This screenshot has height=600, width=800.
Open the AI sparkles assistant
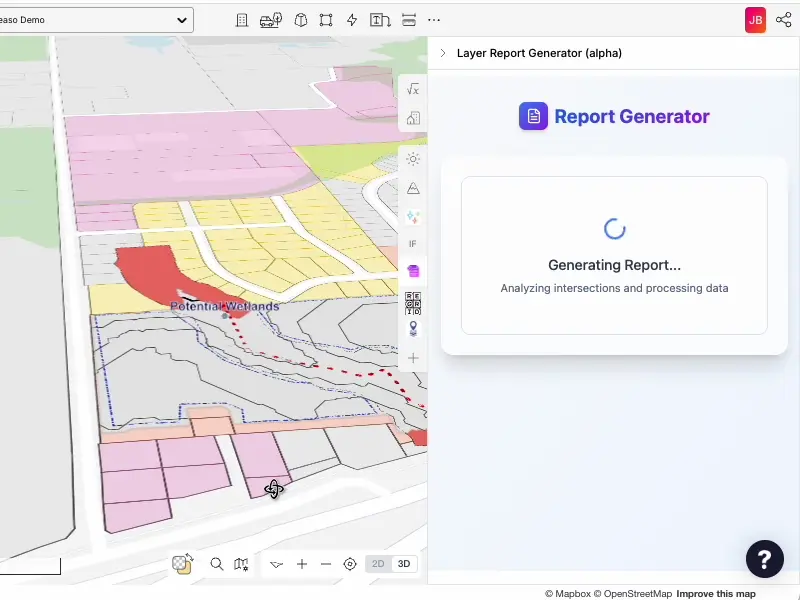[413, 216]
